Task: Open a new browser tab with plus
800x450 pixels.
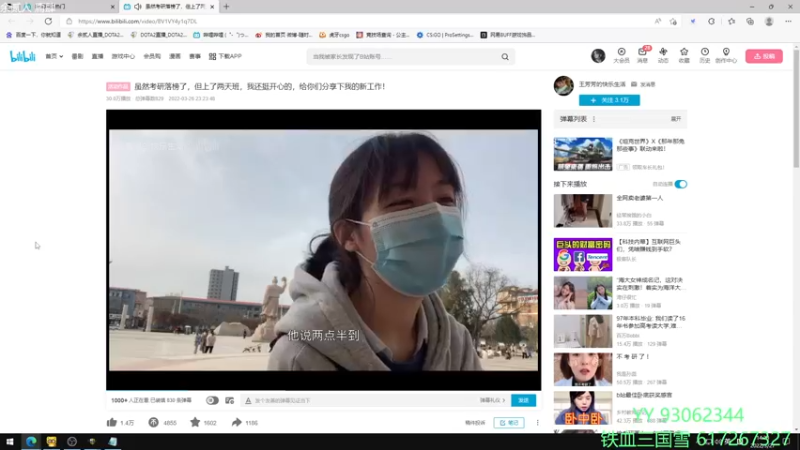Action: point(226,7)
